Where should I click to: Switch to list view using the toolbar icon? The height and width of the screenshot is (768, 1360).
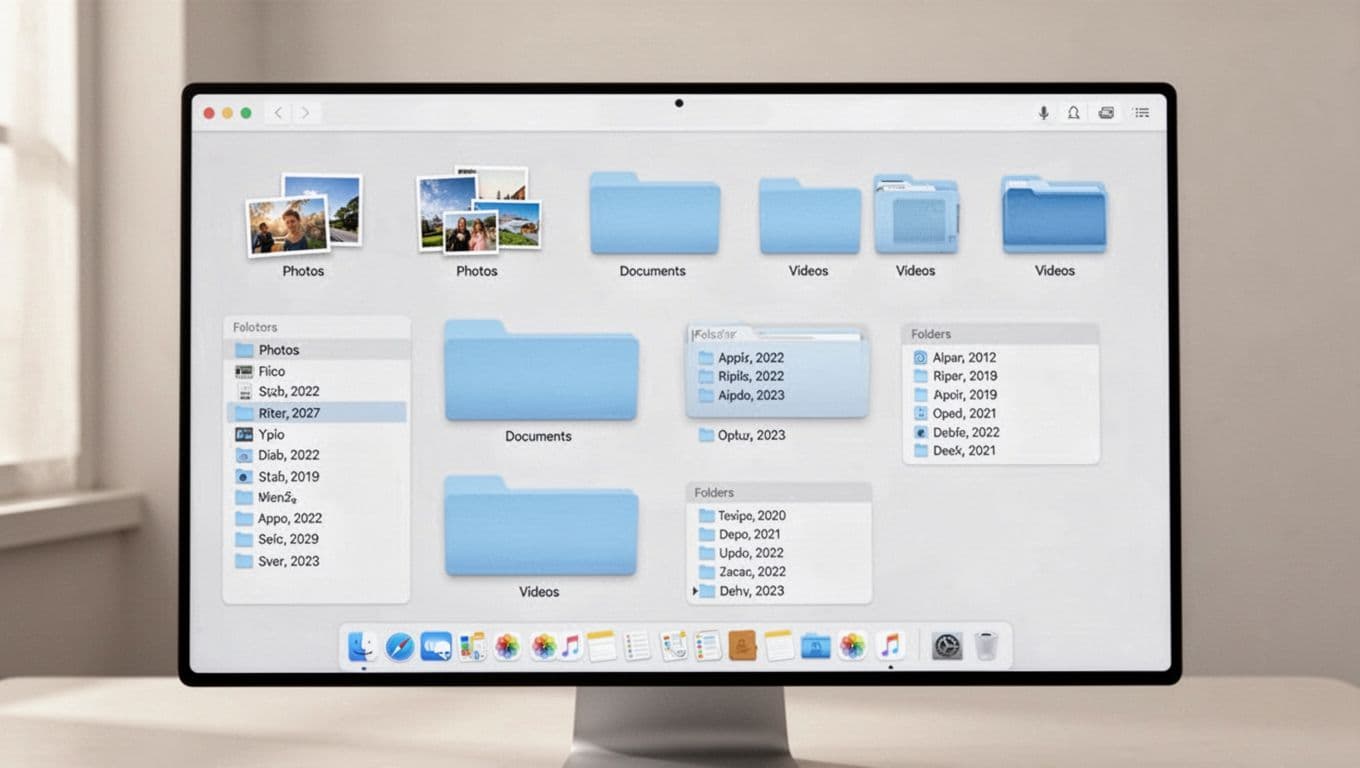pos(1141,113)
